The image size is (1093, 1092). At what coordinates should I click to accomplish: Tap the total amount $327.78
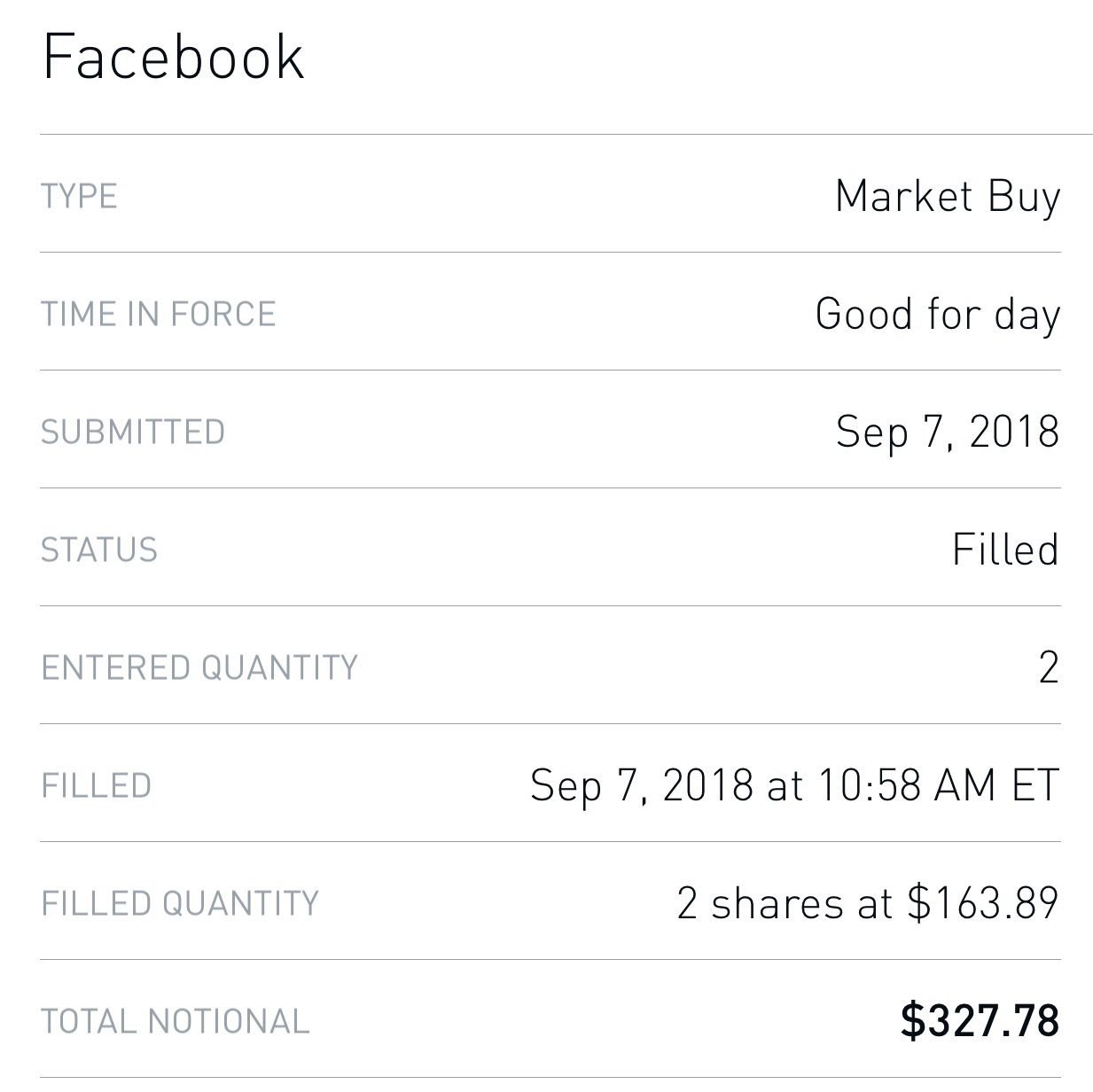tap(980, 1020)
